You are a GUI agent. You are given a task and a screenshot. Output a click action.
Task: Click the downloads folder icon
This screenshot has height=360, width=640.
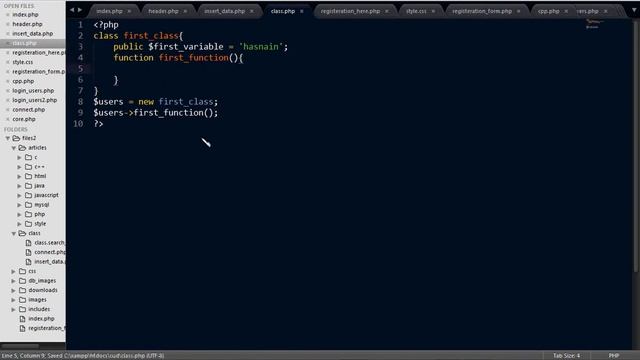[x=22, y=290]
